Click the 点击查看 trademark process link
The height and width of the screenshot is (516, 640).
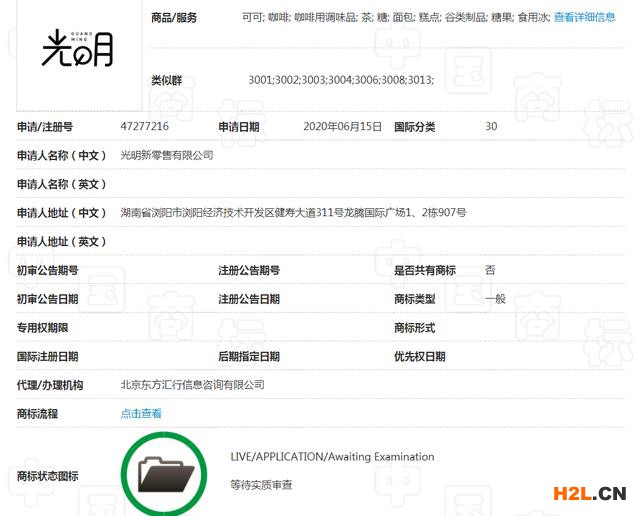(x=141, y=413)
